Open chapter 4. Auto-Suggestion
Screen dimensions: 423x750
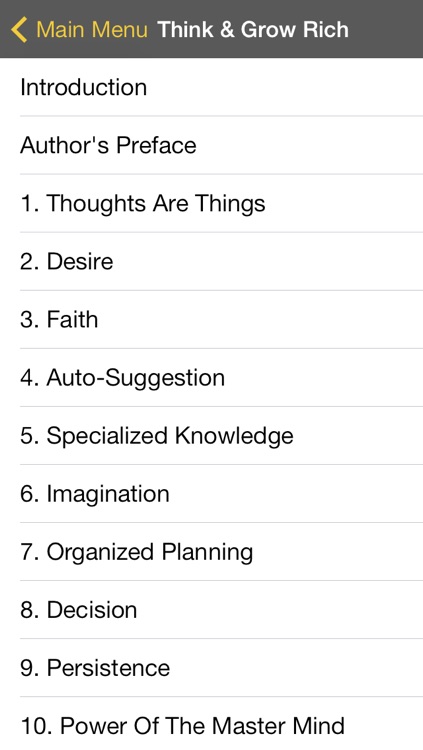[x=212, y=377]
